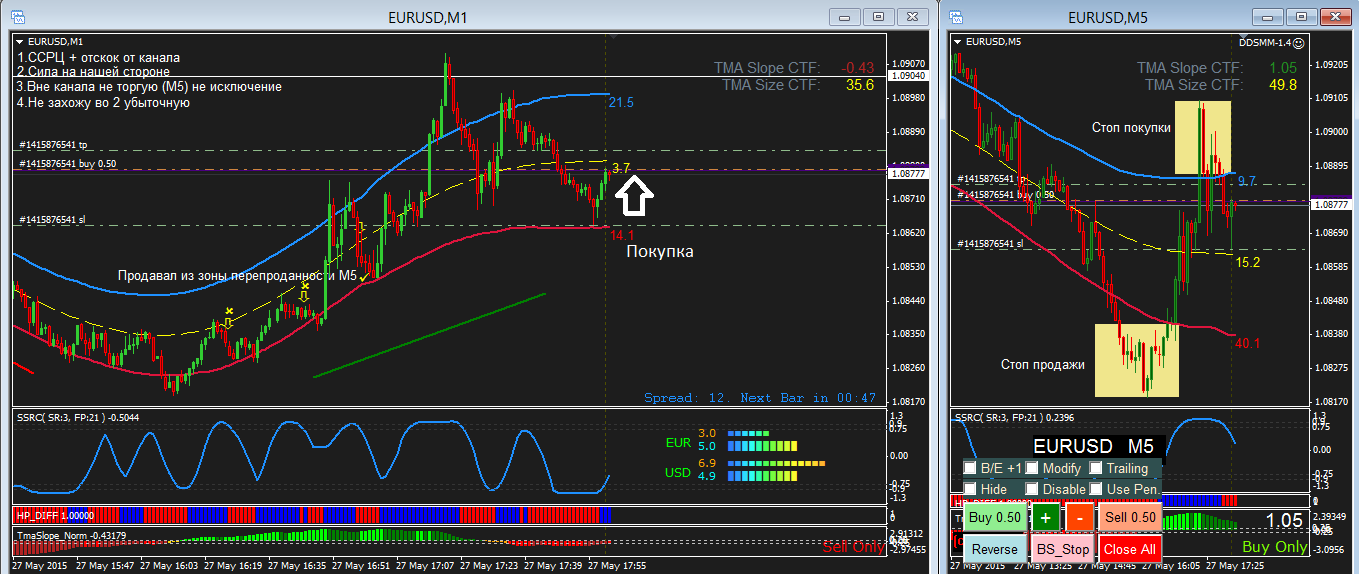Click the TMA Size CTF value 49.8
This screenshot has width=1359, height=574.
[1281, 85]
